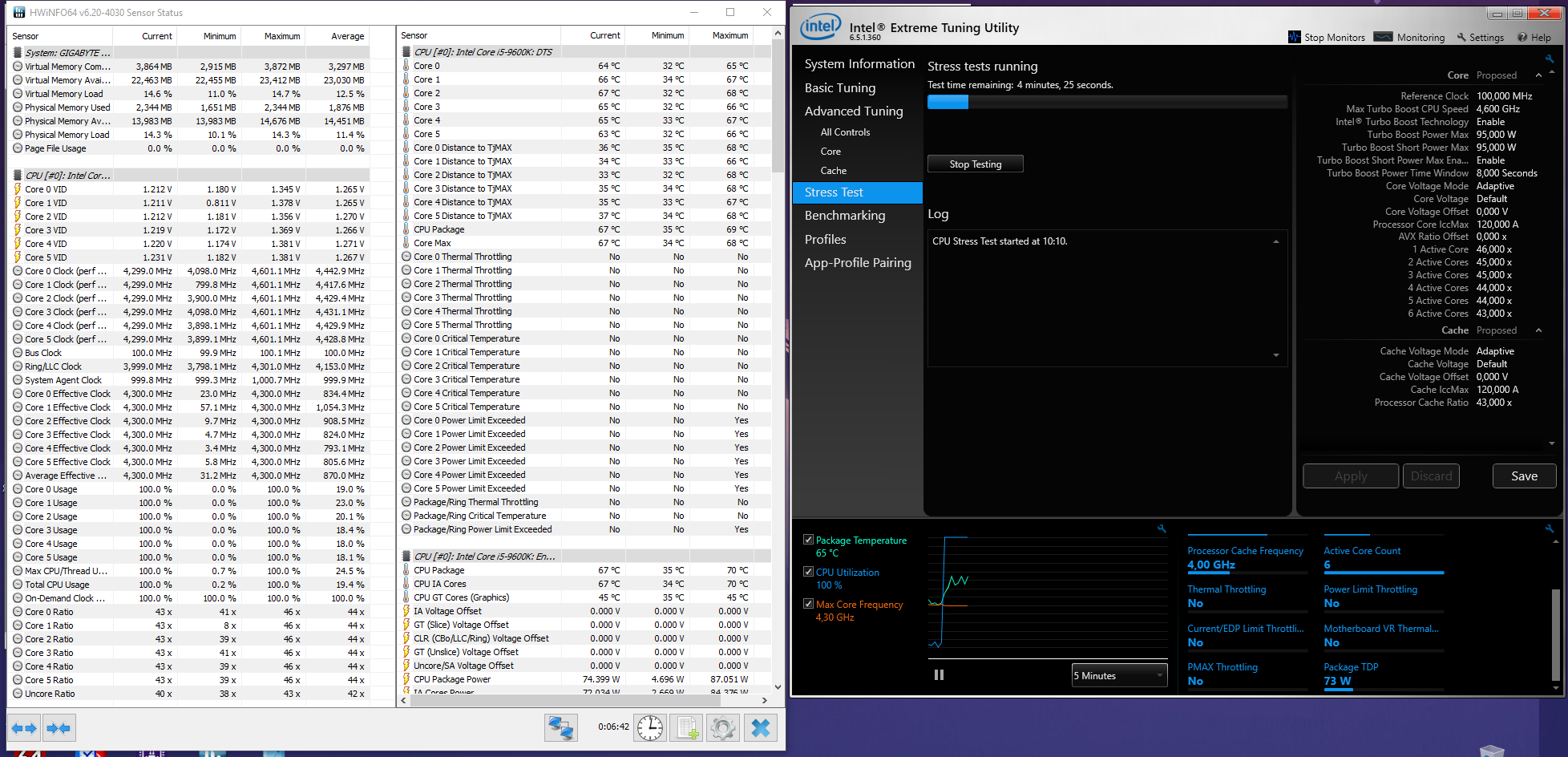Click the Stop Monitors waveform icon in XTU
Viewport: 1568px width, 757px height.
(1295, 37)
